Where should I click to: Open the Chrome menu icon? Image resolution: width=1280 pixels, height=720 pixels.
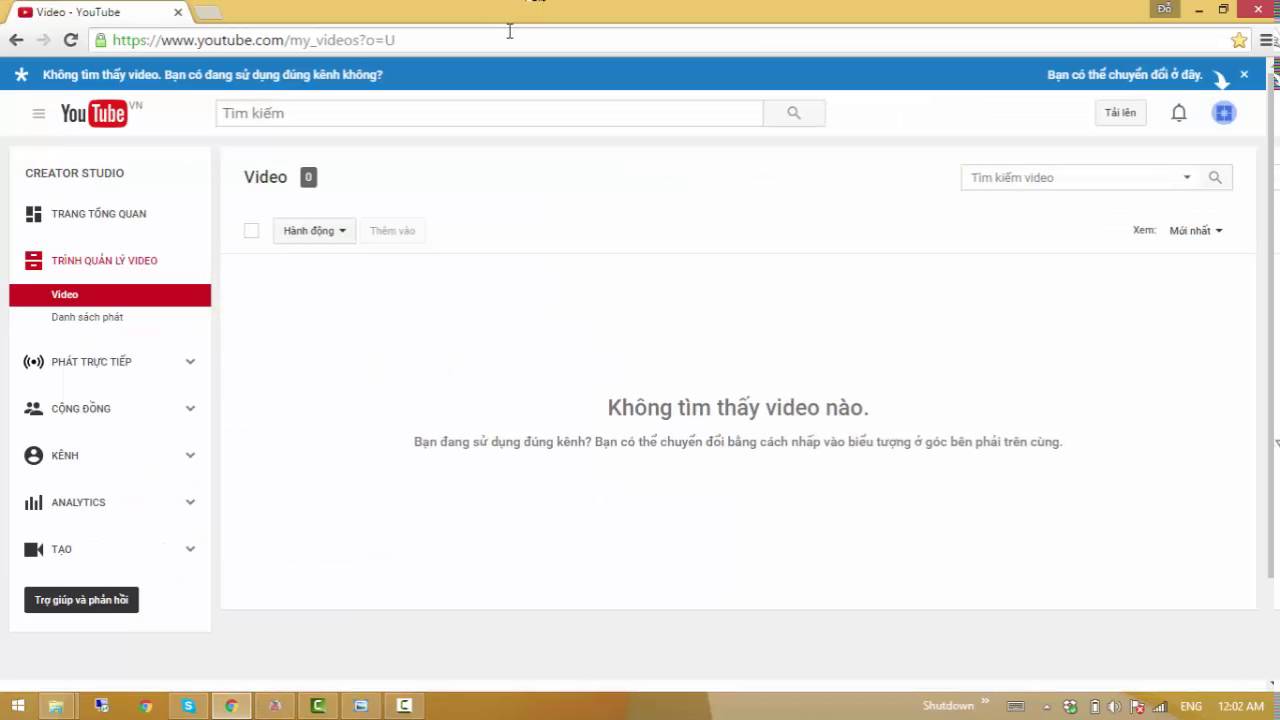[x=1268, y=40]
